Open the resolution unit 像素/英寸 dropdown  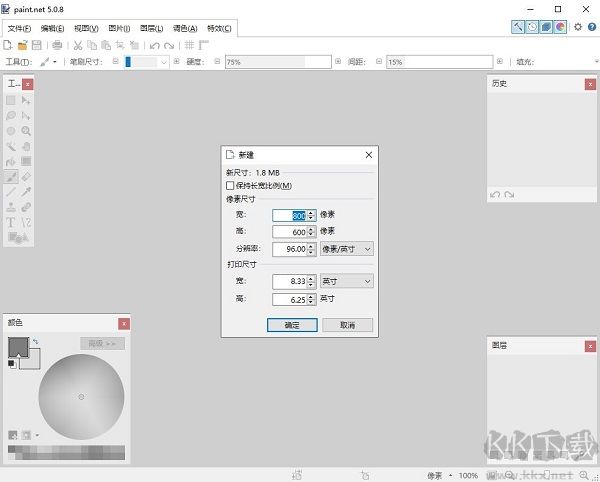pyautogui.click(x=347, y=249)
